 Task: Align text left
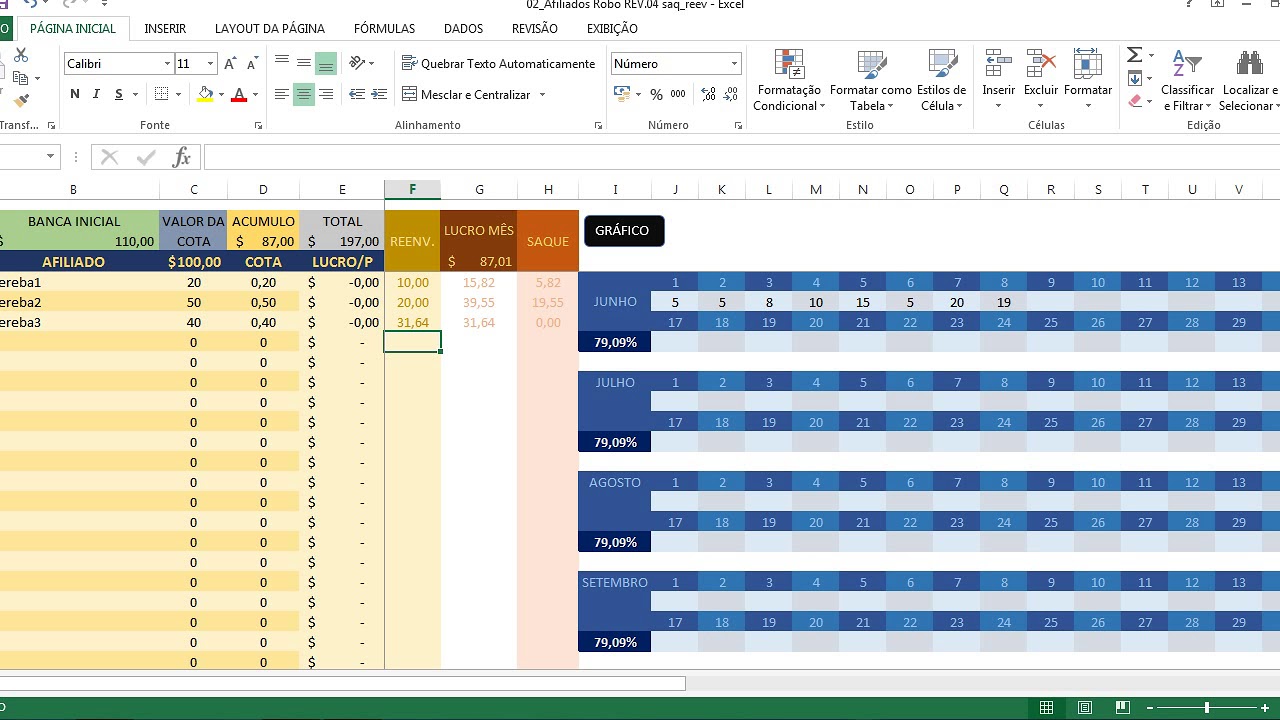[282, 95]
